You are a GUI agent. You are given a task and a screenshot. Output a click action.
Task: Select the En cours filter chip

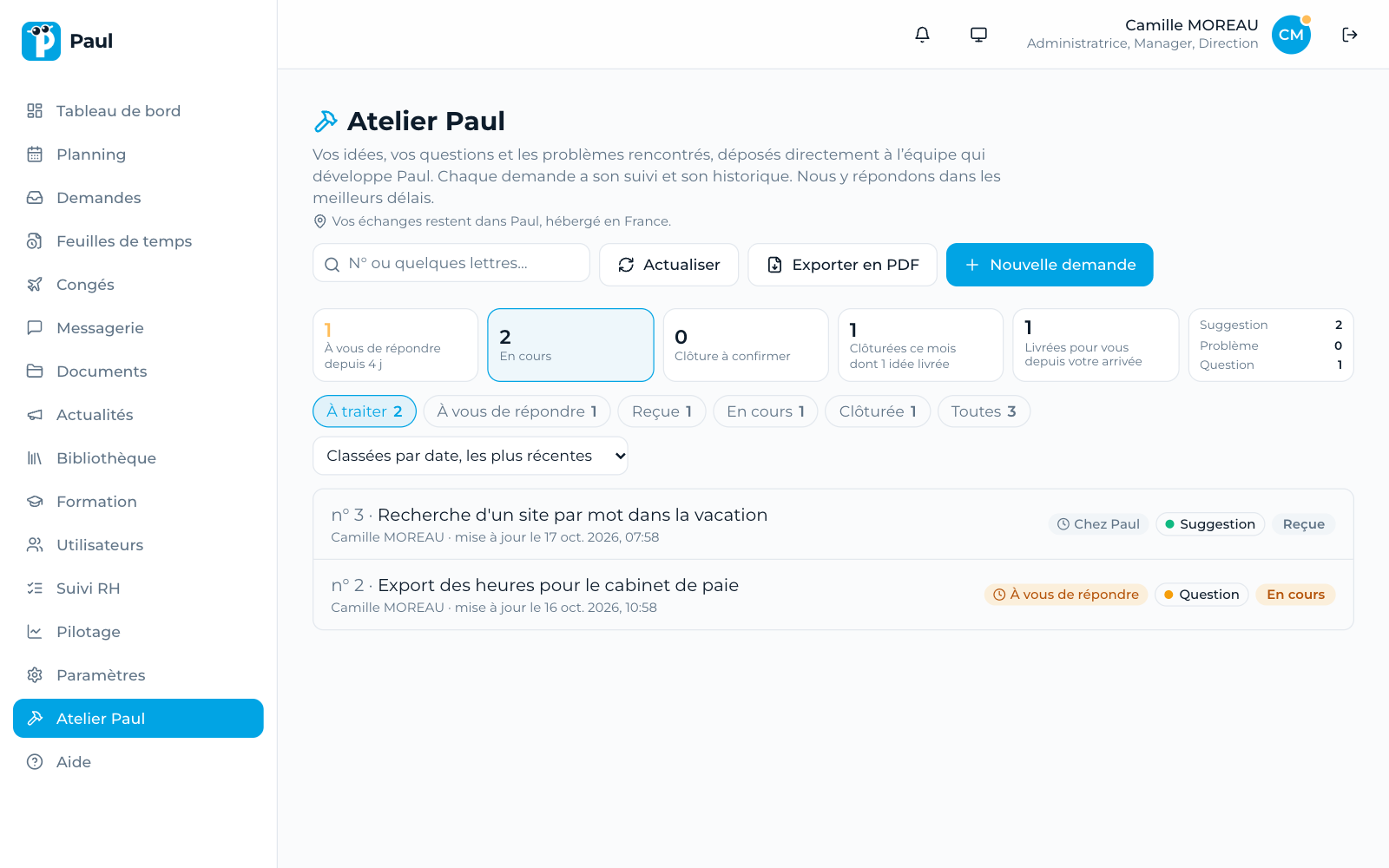[765, 411]
